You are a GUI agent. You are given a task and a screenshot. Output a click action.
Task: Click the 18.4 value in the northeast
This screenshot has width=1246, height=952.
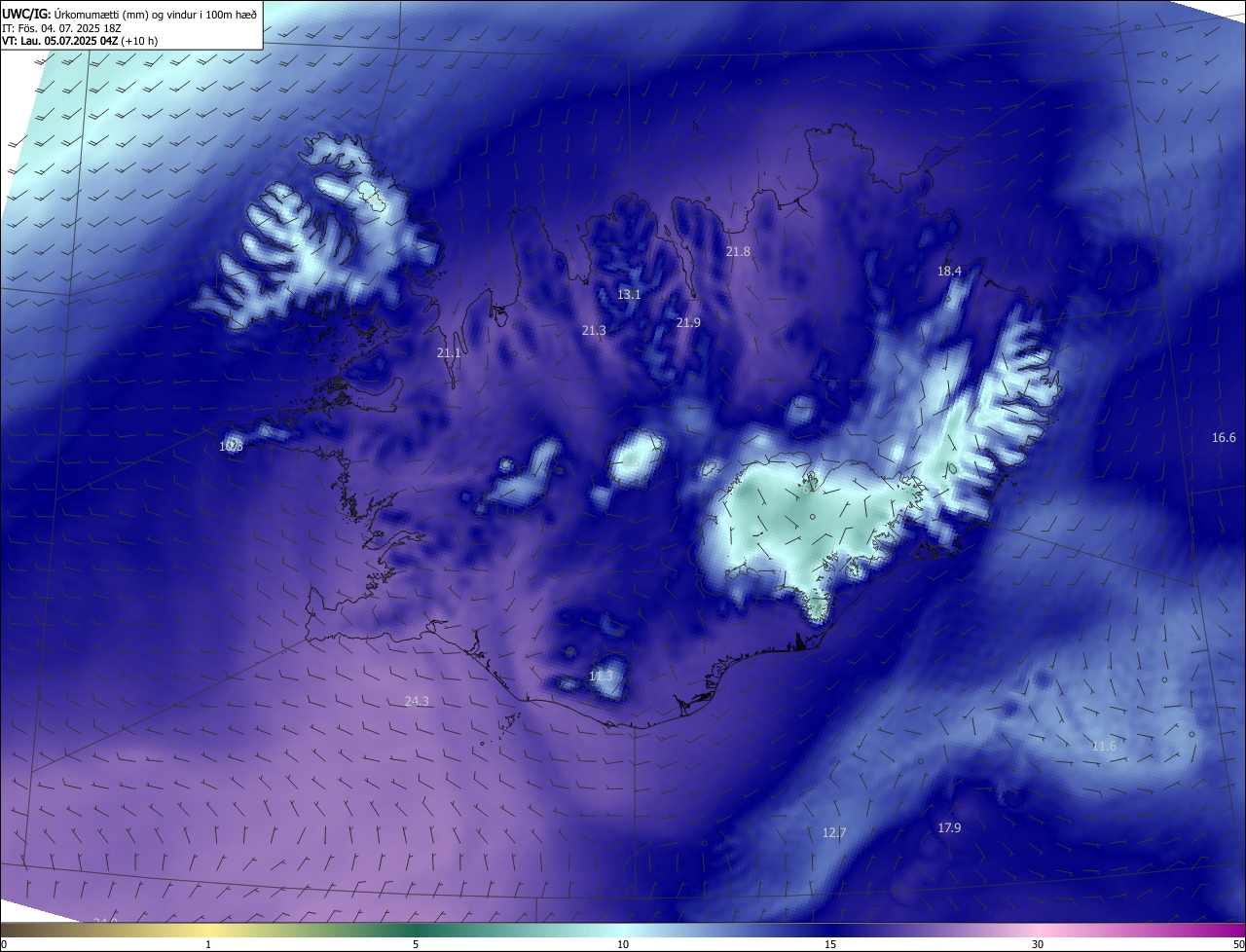pyautogui.click(x=949, y=271)
